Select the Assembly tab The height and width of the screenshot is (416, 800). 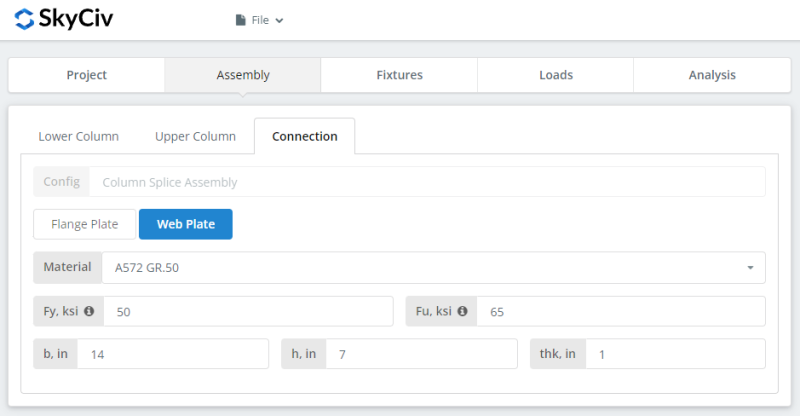pyautogui.click(x=243, y=75)
